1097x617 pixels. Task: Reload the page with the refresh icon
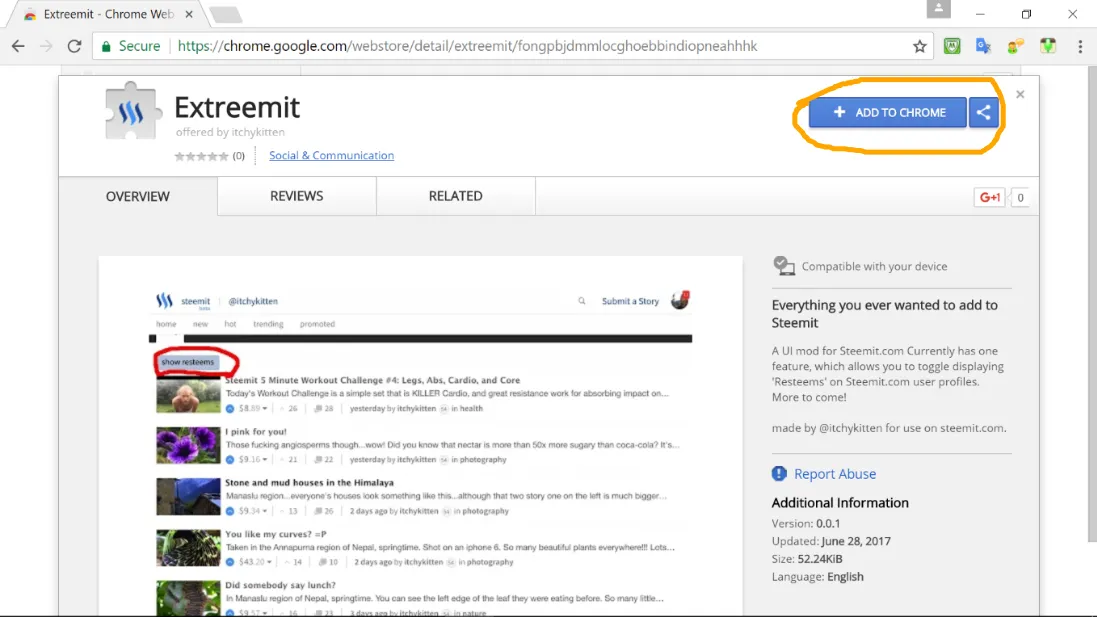tap(74, 46)
